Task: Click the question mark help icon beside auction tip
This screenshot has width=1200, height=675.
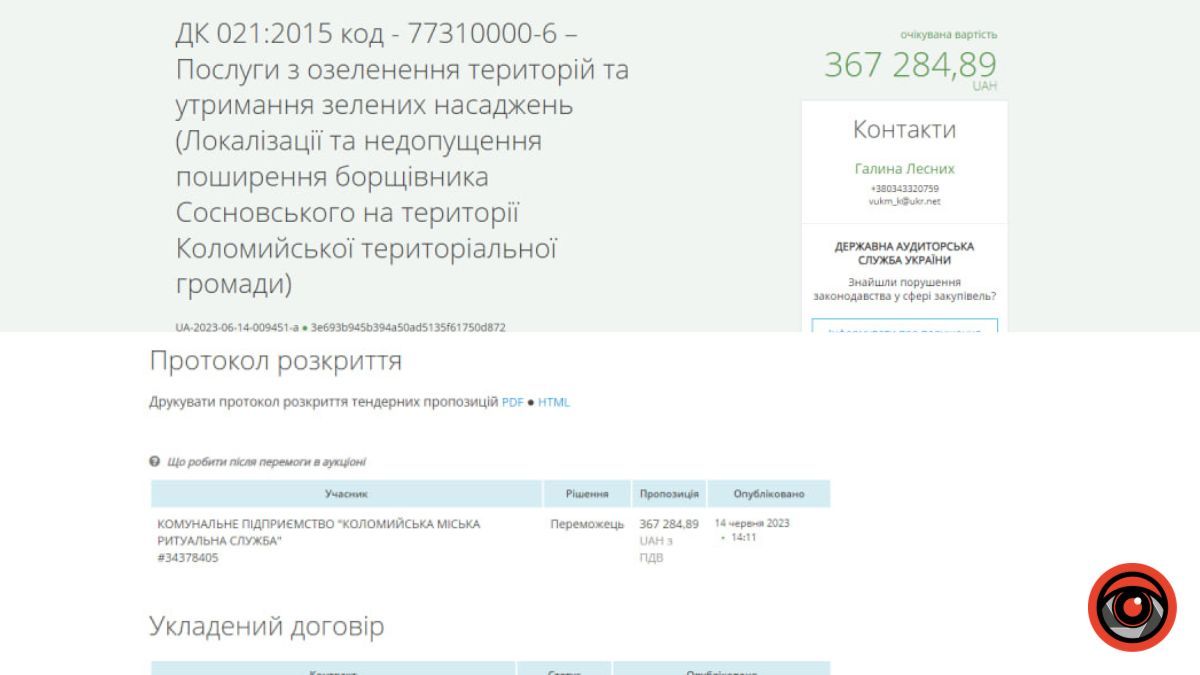Action: click(152, 462)
